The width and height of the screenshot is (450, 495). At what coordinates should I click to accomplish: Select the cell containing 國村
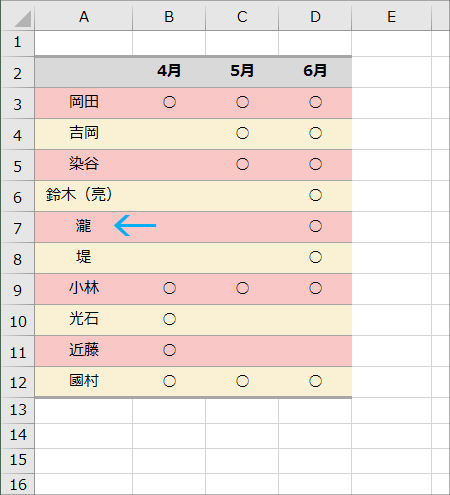[x=84, y=382]
